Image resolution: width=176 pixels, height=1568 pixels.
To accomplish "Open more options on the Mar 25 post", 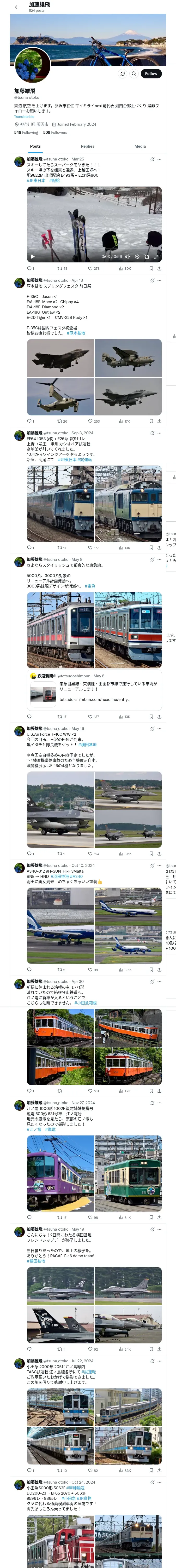I will pyautogui.click(x=160, y=159).
